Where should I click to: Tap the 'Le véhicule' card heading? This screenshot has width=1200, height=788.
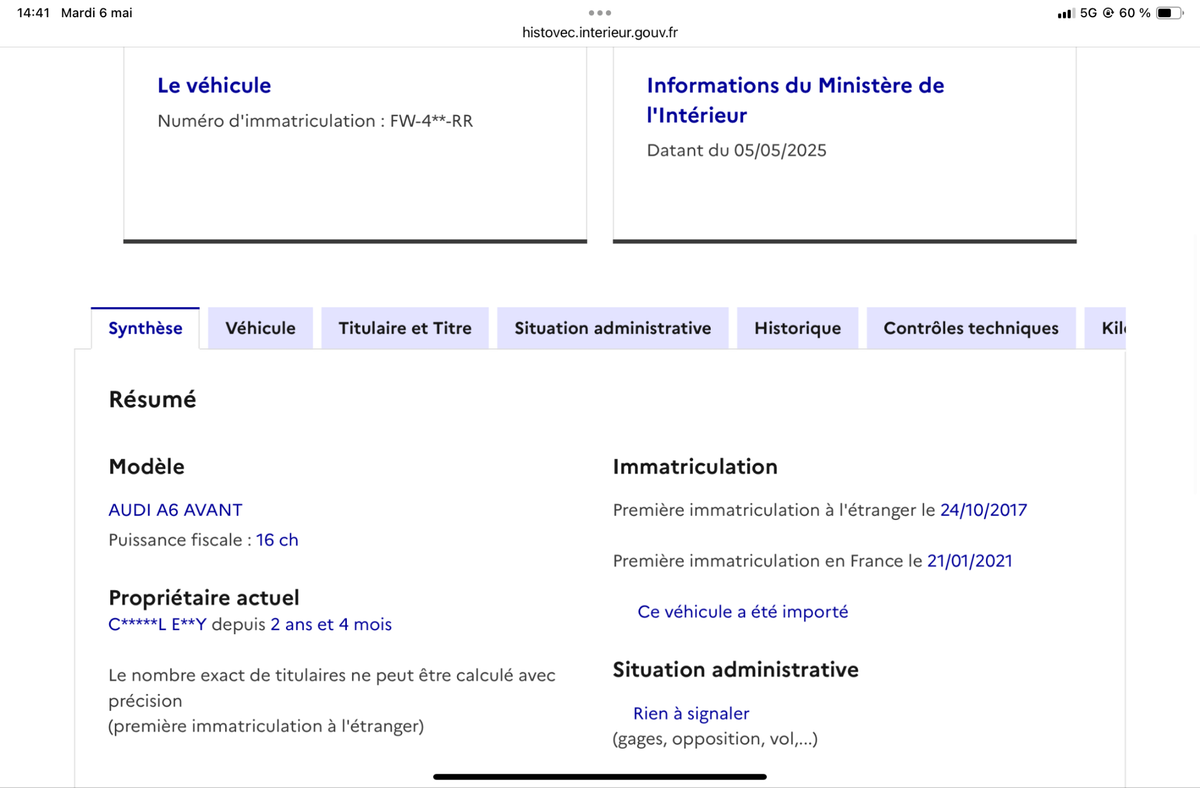click(x=214, y=86)
